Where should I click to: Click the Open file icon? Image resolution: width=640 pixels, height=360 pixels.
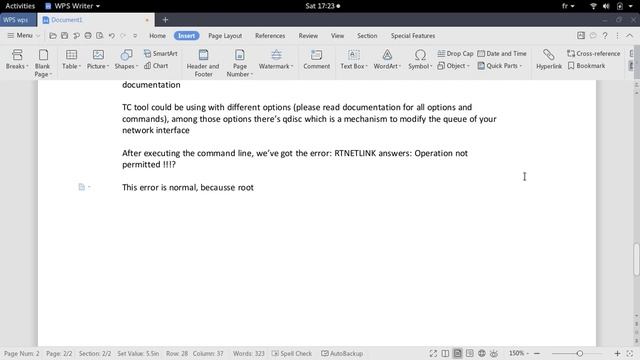pos(53,36)
